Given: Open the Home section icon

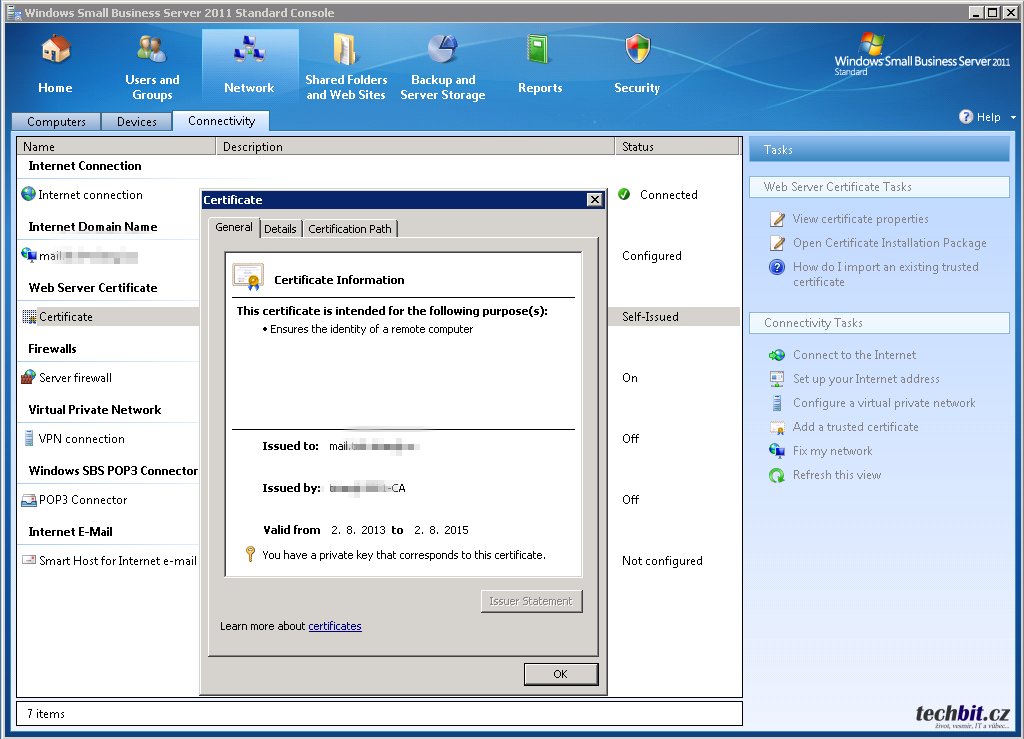Looking at the screenshot, I should pyautogui.click(x=55, y=50).
